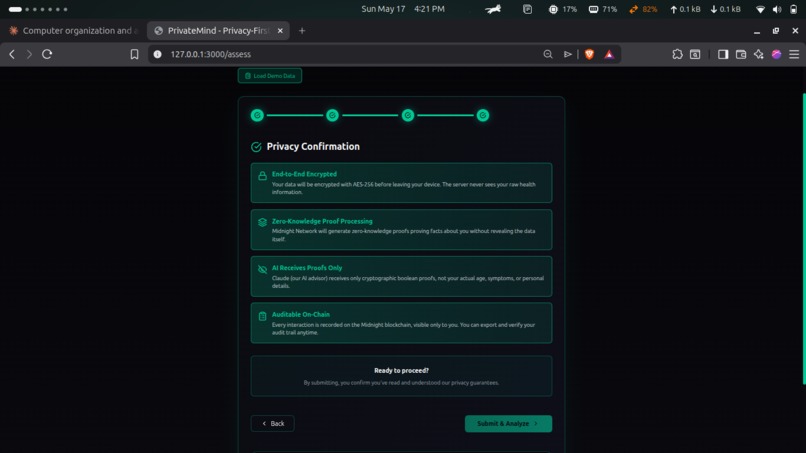Open the profile avatar icon
The width and height of the screenshot is (806, 453).
[x=776, y=54]
